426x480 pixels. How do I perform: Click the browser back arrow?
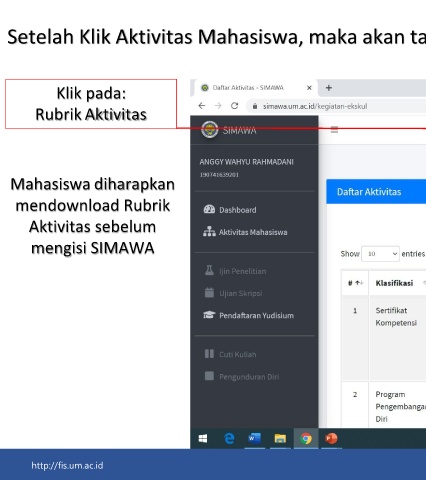202,106
